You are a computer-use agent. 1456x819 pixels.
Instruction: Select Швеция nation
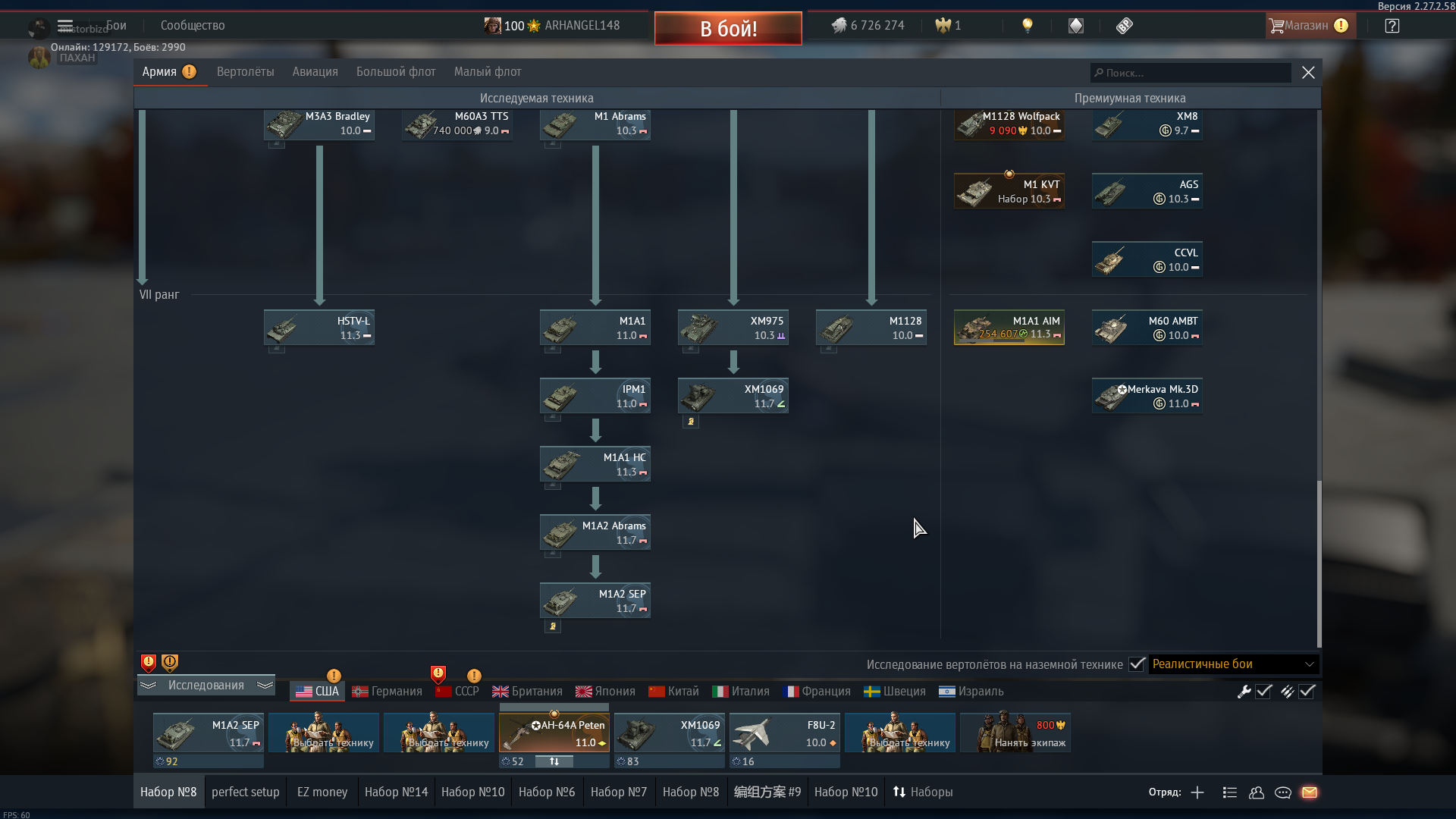tap(895, 691)
